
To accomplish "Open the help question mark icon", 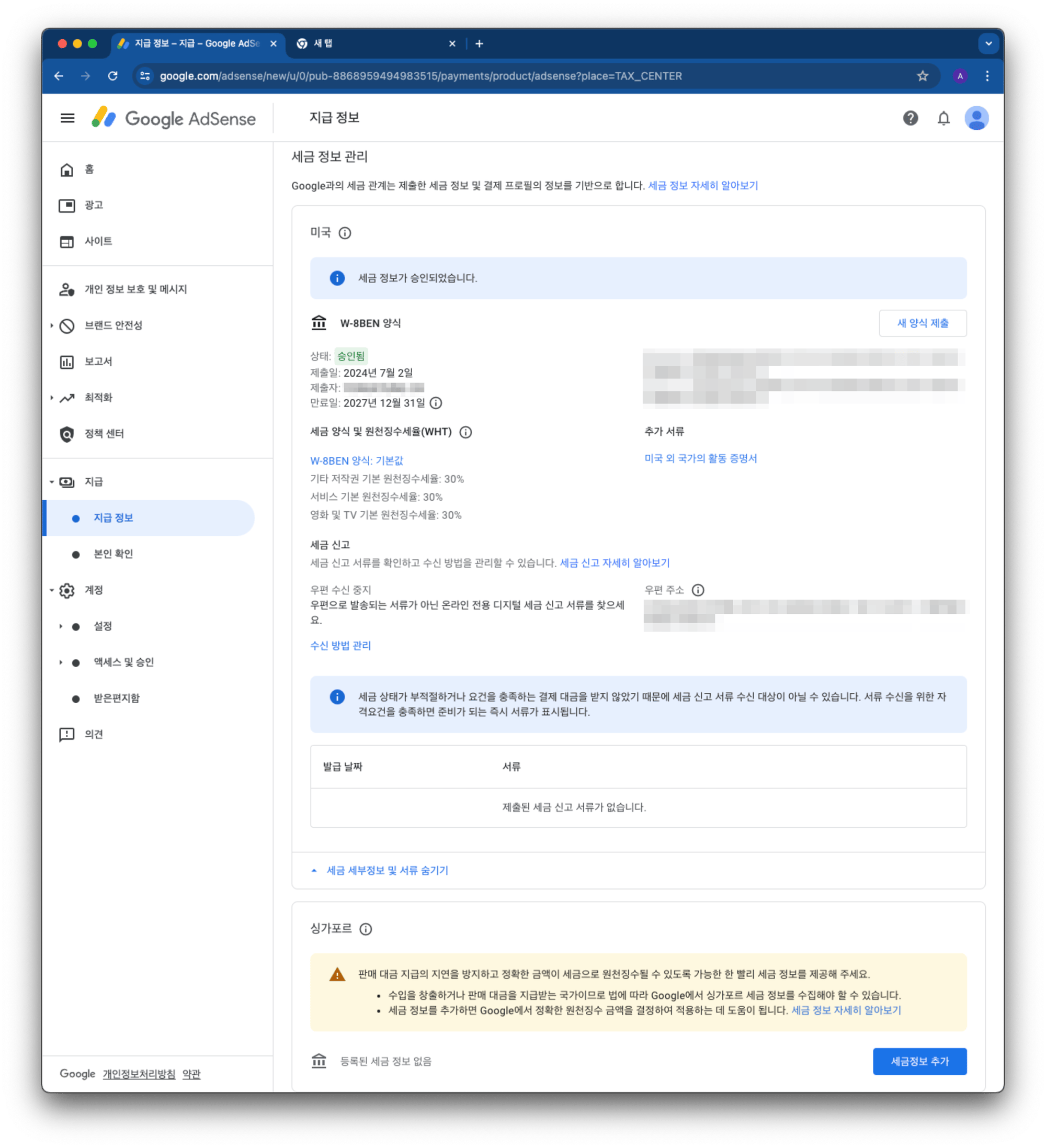I will pyautogui.click(x=910, y=118).
